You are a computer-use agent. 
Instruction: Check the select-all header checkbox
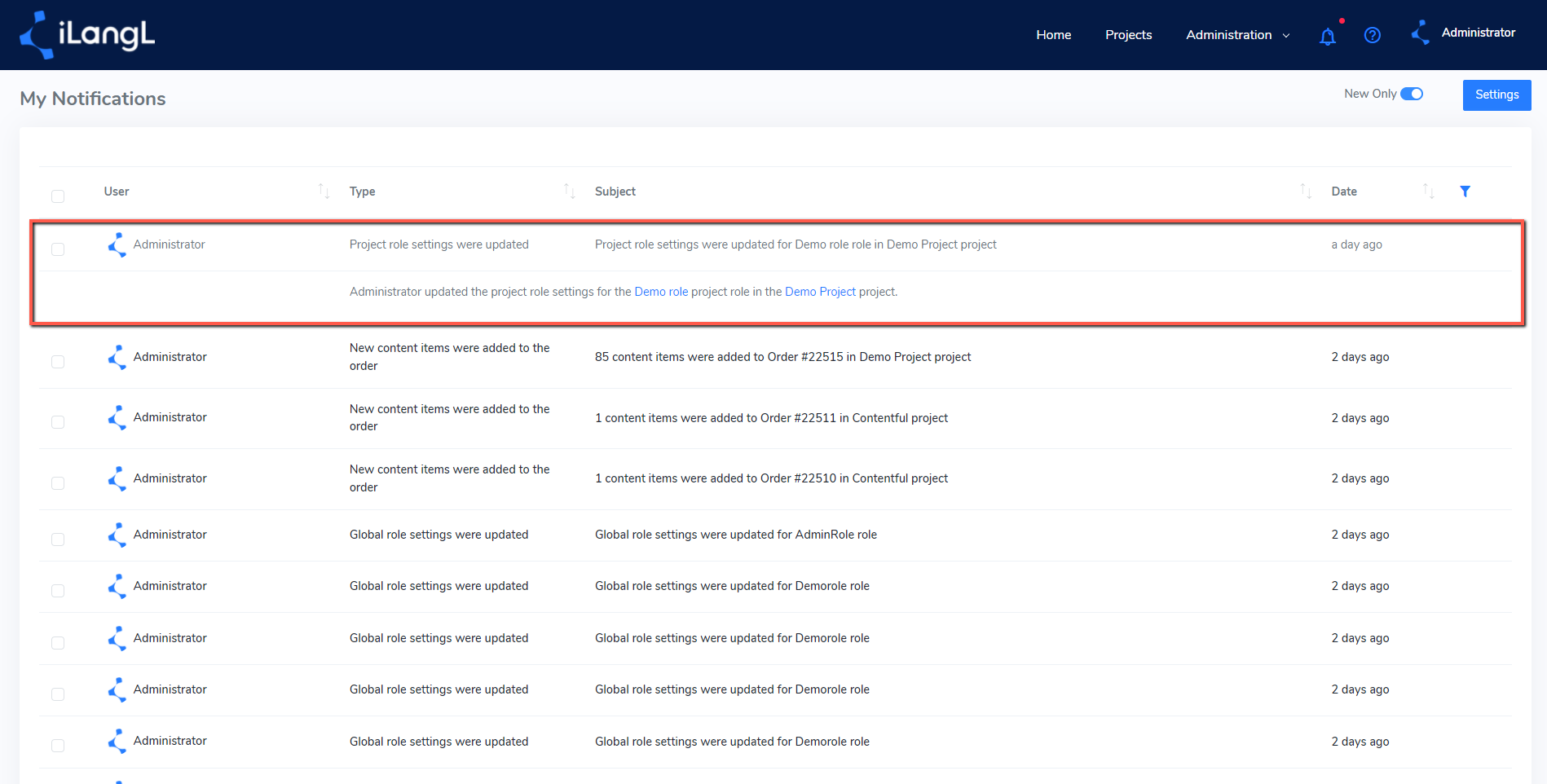click(58, 196)
